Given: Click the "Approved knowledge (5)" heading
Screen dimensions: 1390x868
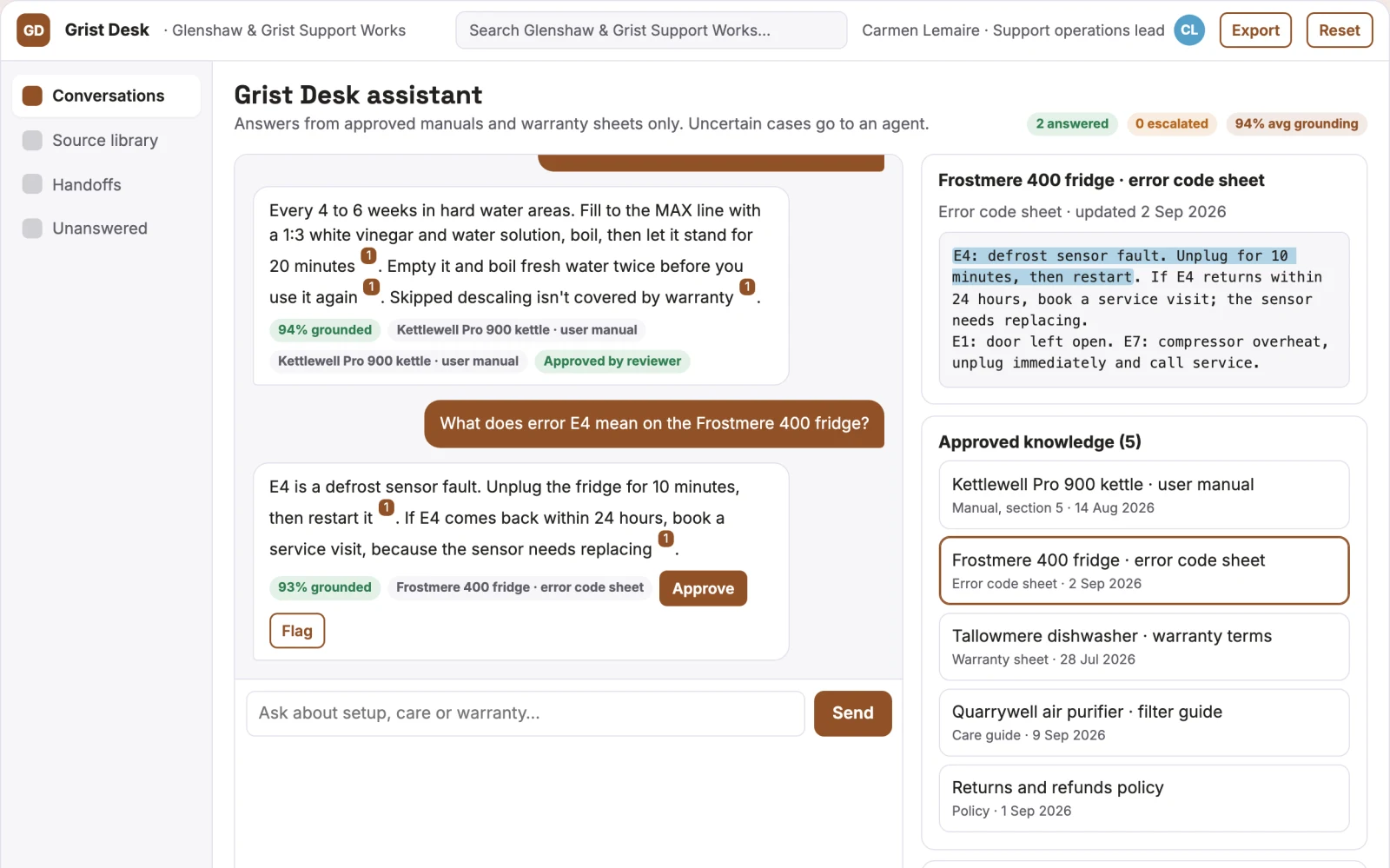Looking at the screenshot, I should (x=1040, y=442).
